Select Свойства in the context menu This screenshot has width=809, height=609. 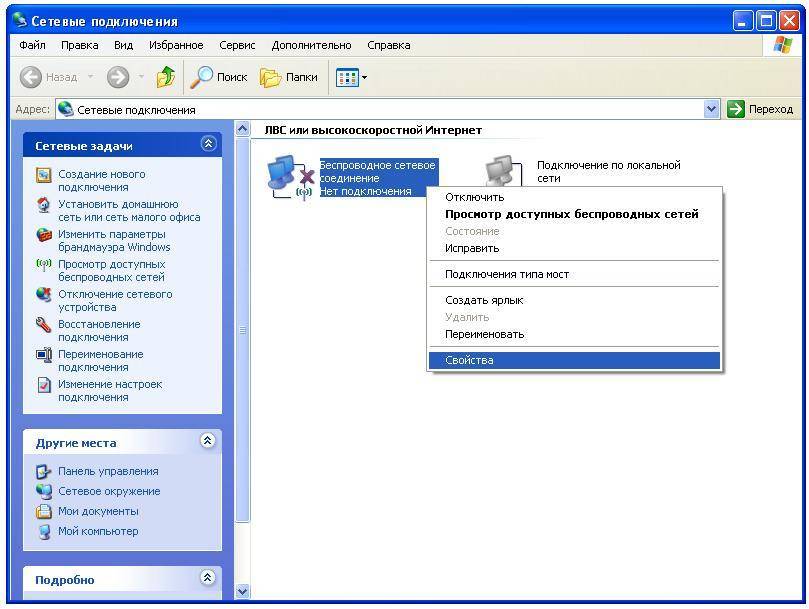(470, 360)
